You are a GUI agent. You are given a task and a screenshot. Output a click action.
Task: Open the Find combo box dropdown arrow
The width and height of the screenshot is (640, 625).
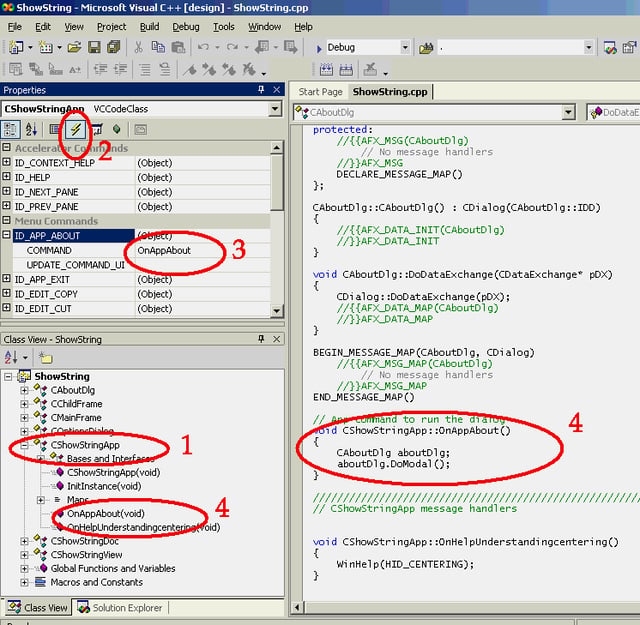588,47
